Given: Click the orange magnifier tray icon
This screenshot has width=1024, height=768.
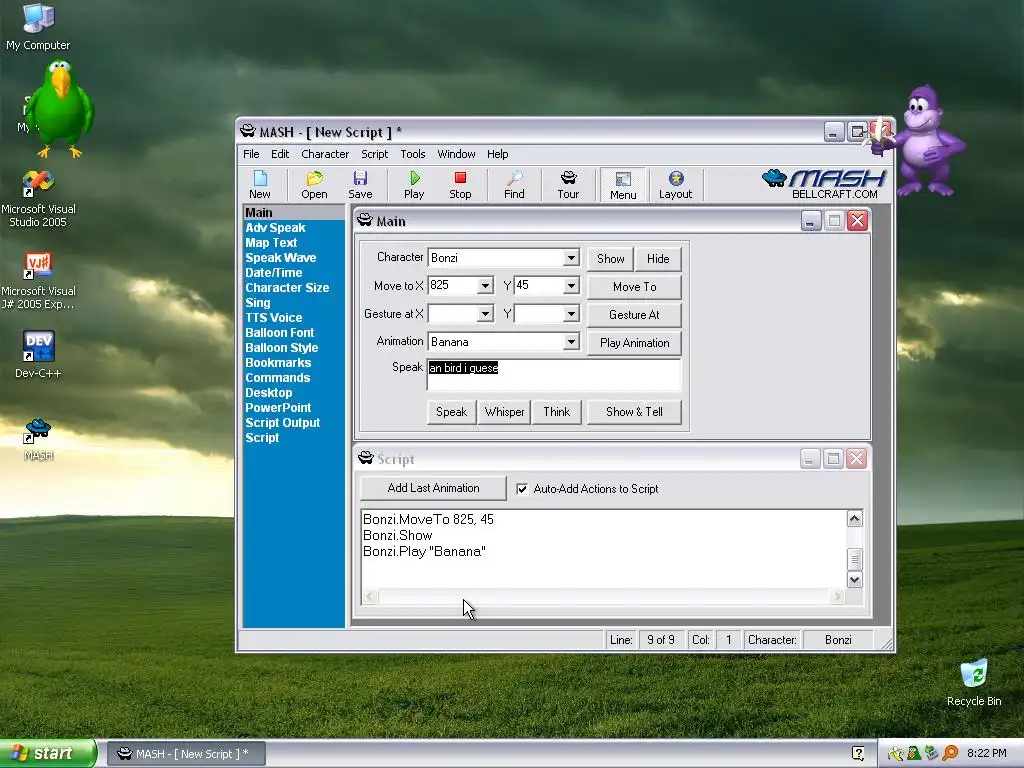Looking at the screenshot, I should point(950,753).
